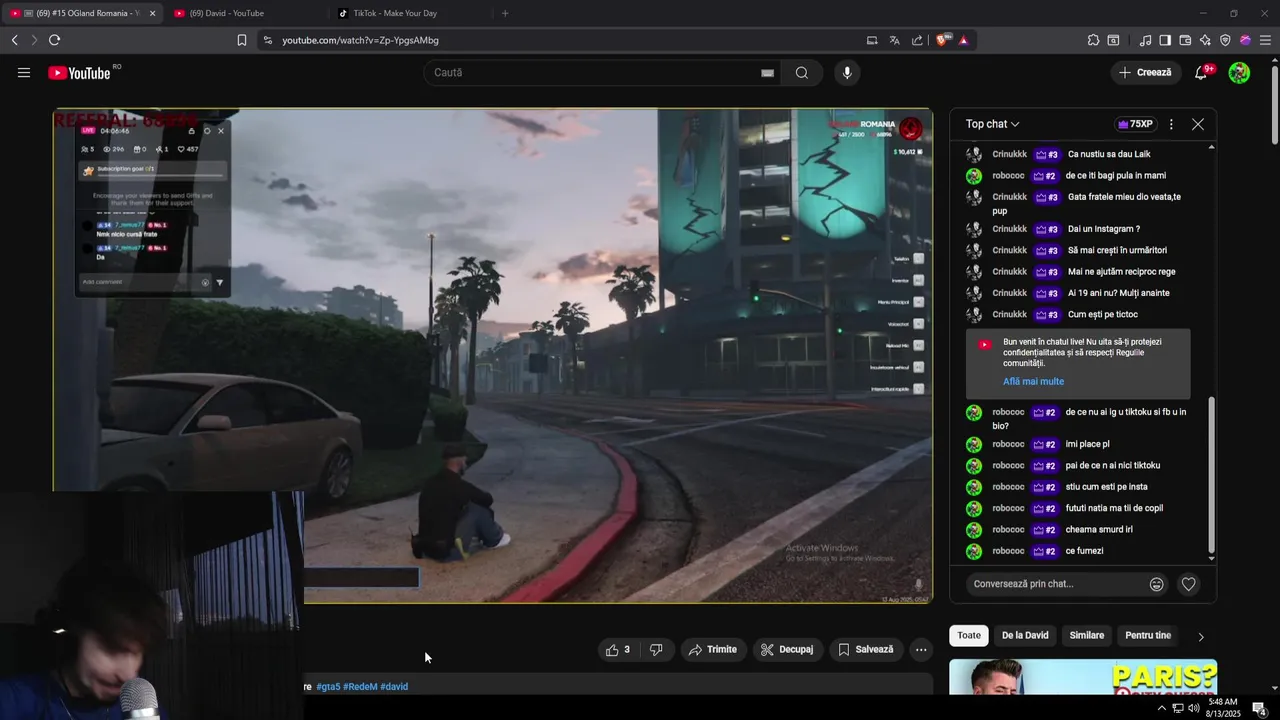The width and height of the screenshot is (1280, 720).
Task: Like the video with thumbs up
Action: pos(617,650)
